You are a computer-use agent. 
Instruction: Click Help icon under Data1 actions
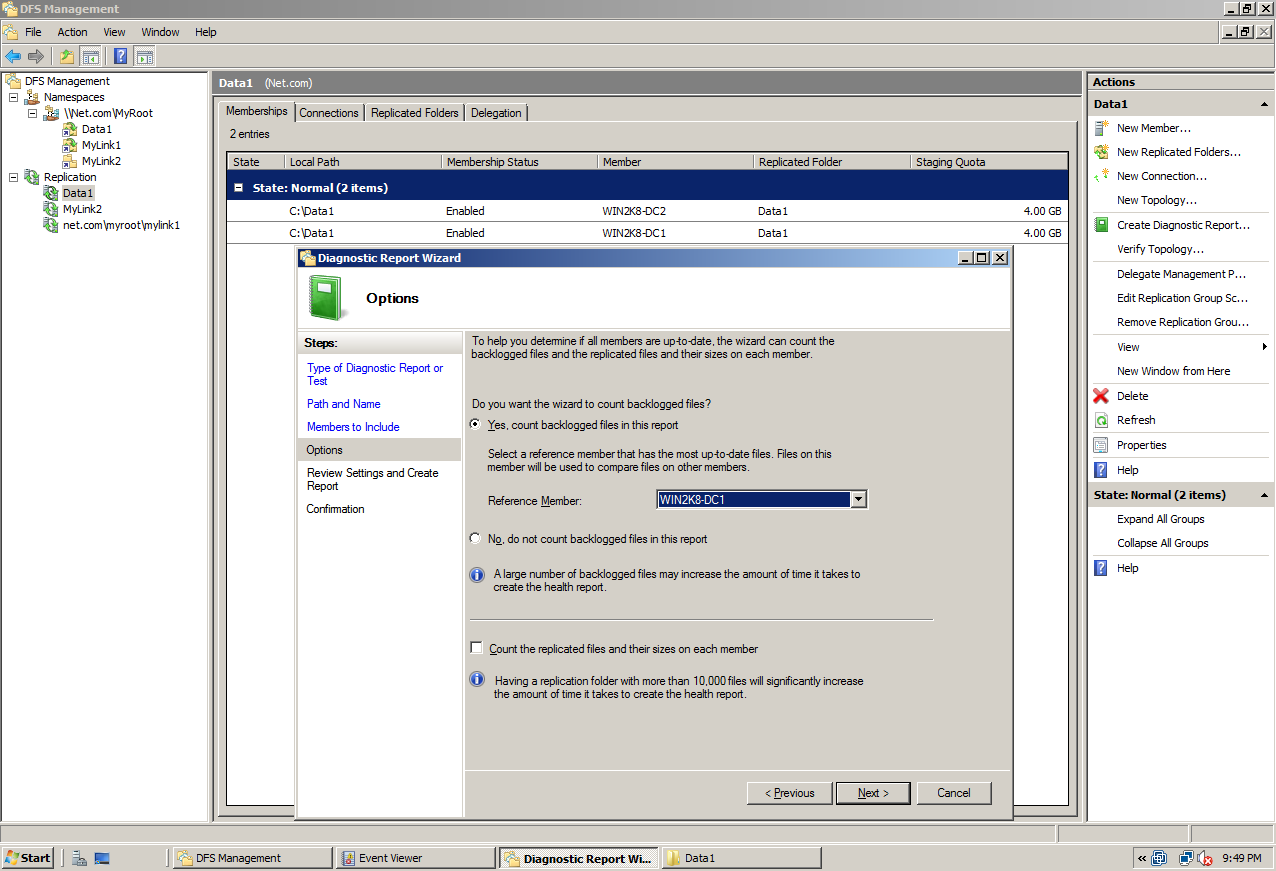point(1102,470)
